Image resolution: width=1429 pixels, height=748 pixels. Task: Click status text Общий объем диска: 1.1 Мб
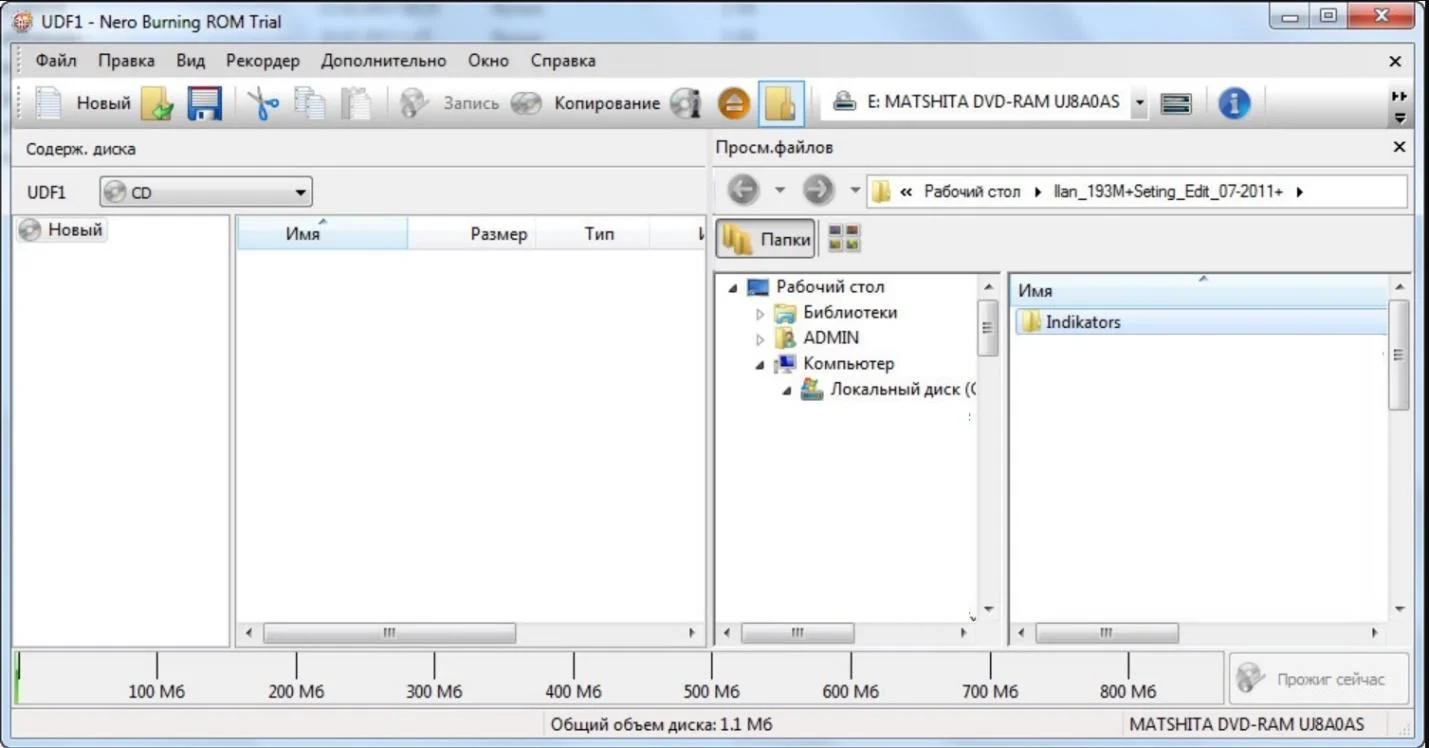(661, 724)
